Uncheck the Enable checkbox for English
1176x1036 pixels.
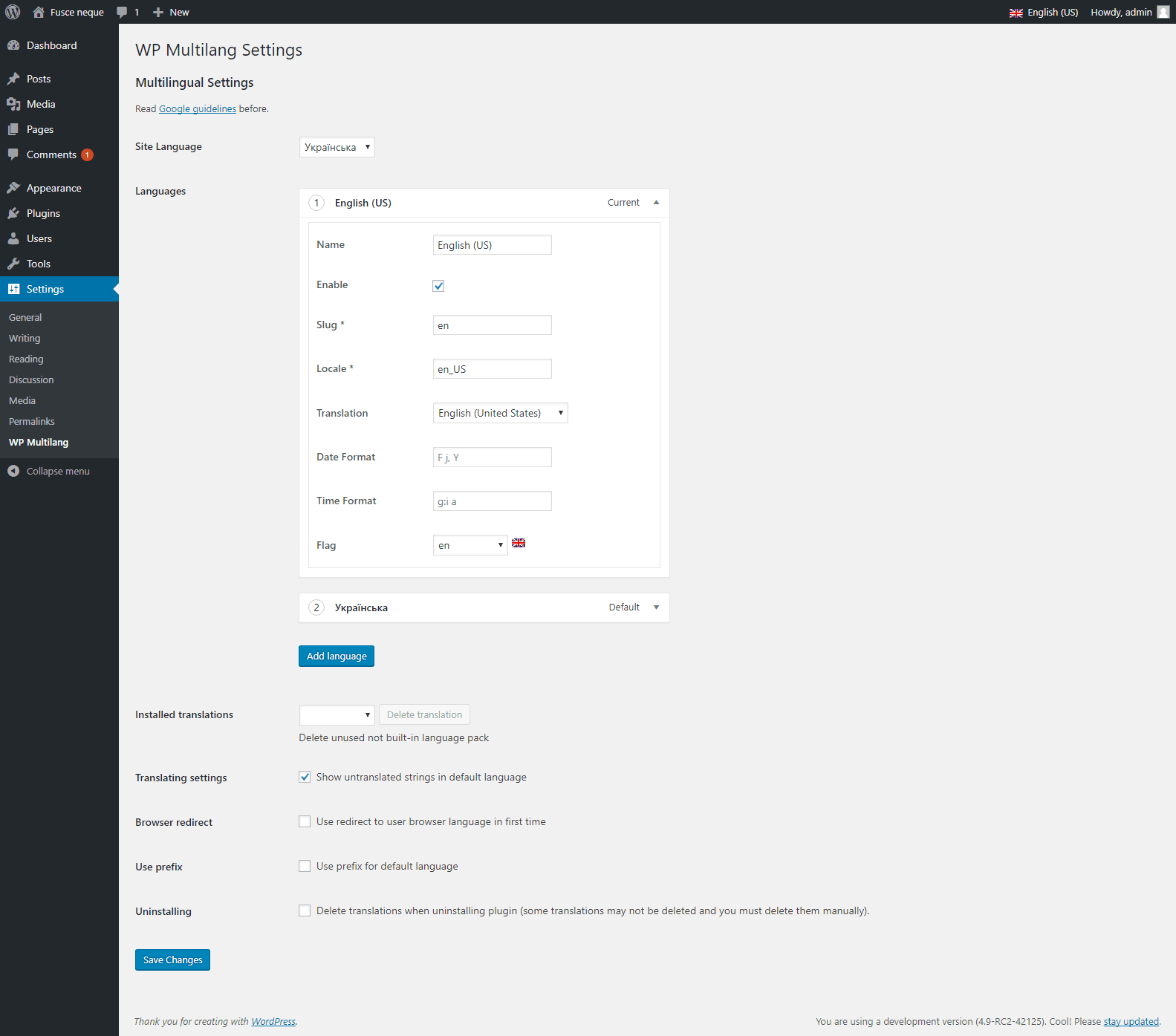[x=438, y=286]
